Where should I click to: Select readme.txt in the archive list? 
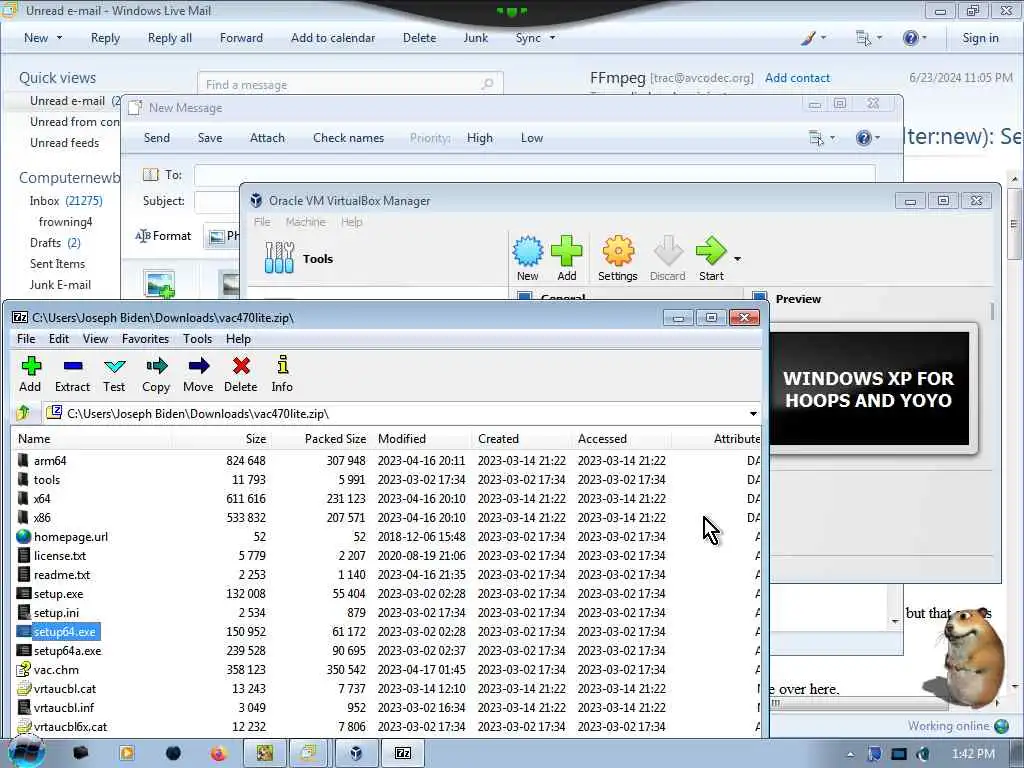click(x=385, y=575)
